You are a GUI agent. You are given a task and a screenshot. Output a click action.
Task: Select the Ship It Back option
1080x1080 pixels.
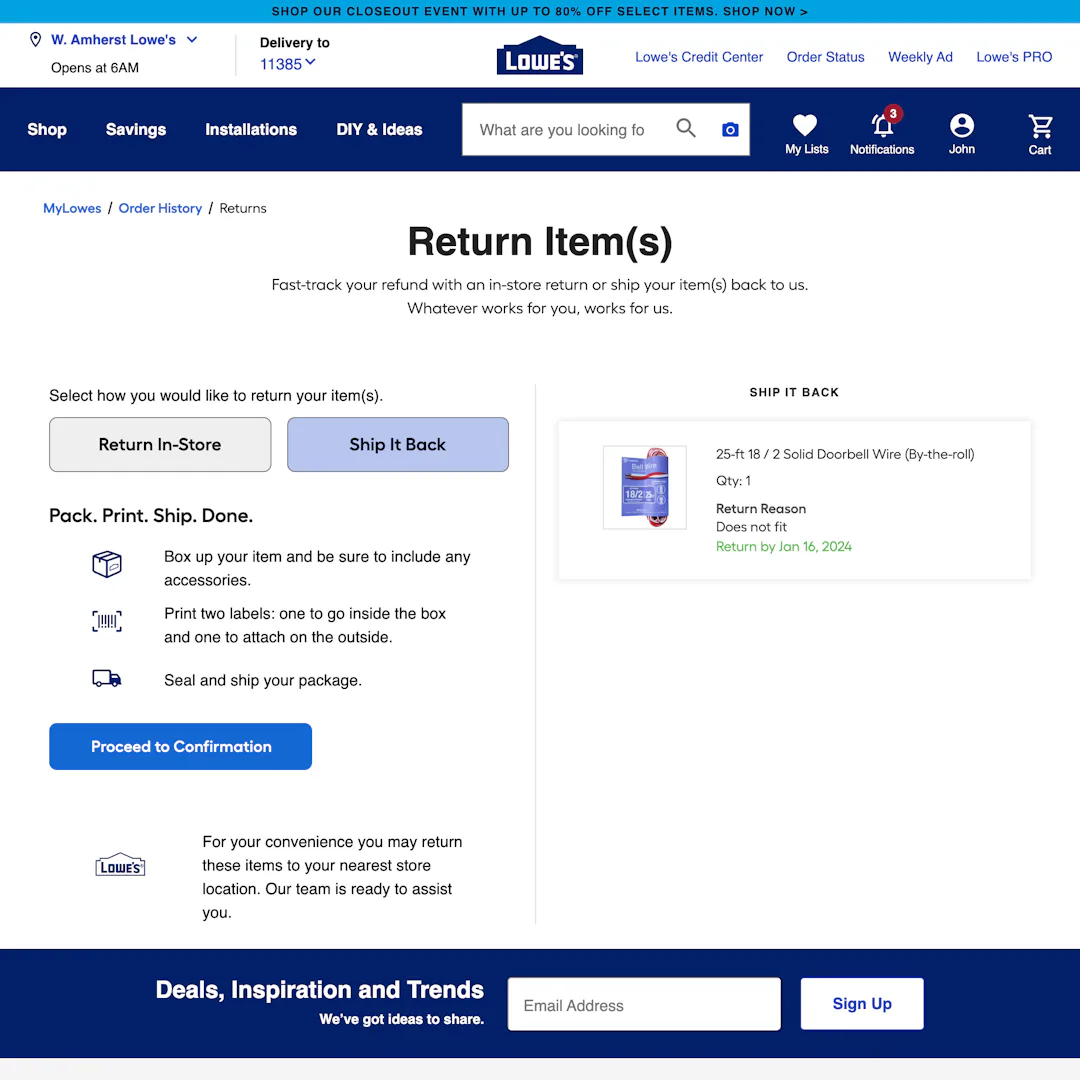[x=397, y=444]
